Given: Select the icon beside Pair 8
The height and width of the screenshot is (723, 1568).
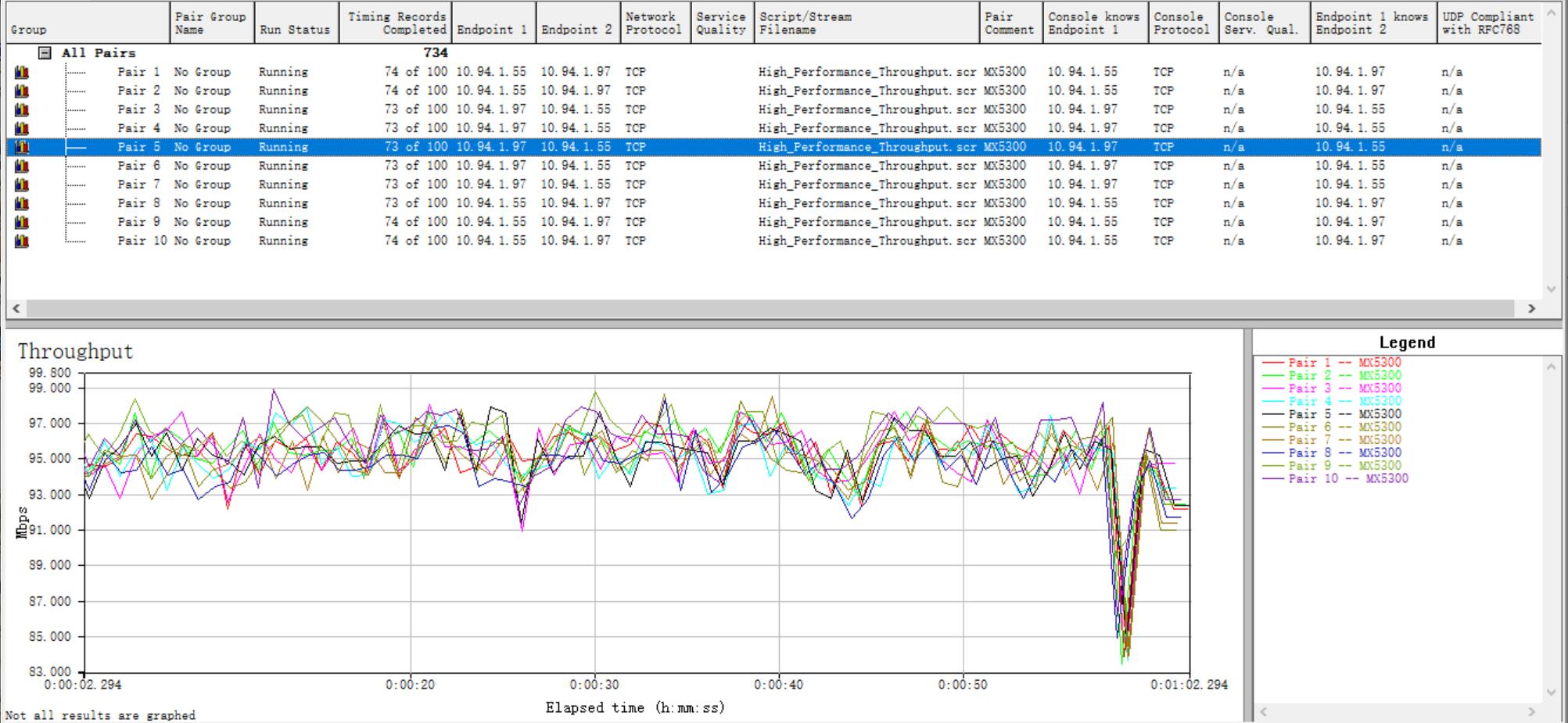Looking at the screenshot, I should point(22,203).
